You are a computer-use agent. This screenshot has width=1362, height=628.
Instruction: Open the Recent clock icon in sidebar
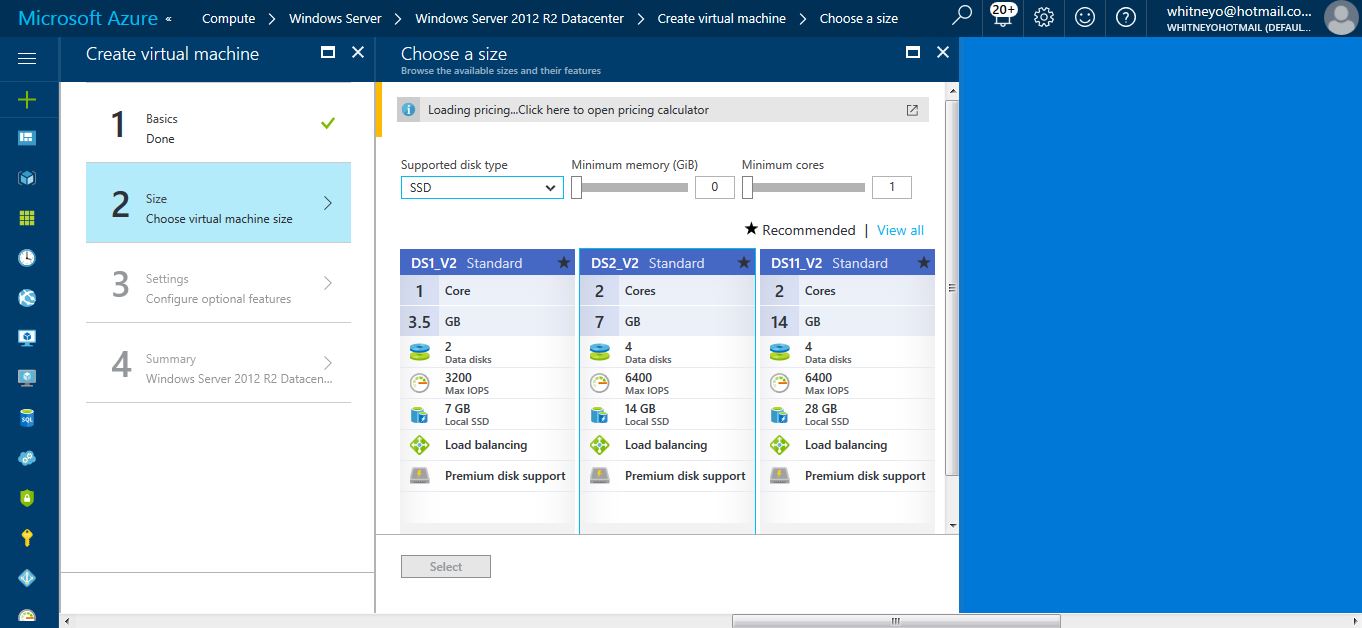point(27,258)
